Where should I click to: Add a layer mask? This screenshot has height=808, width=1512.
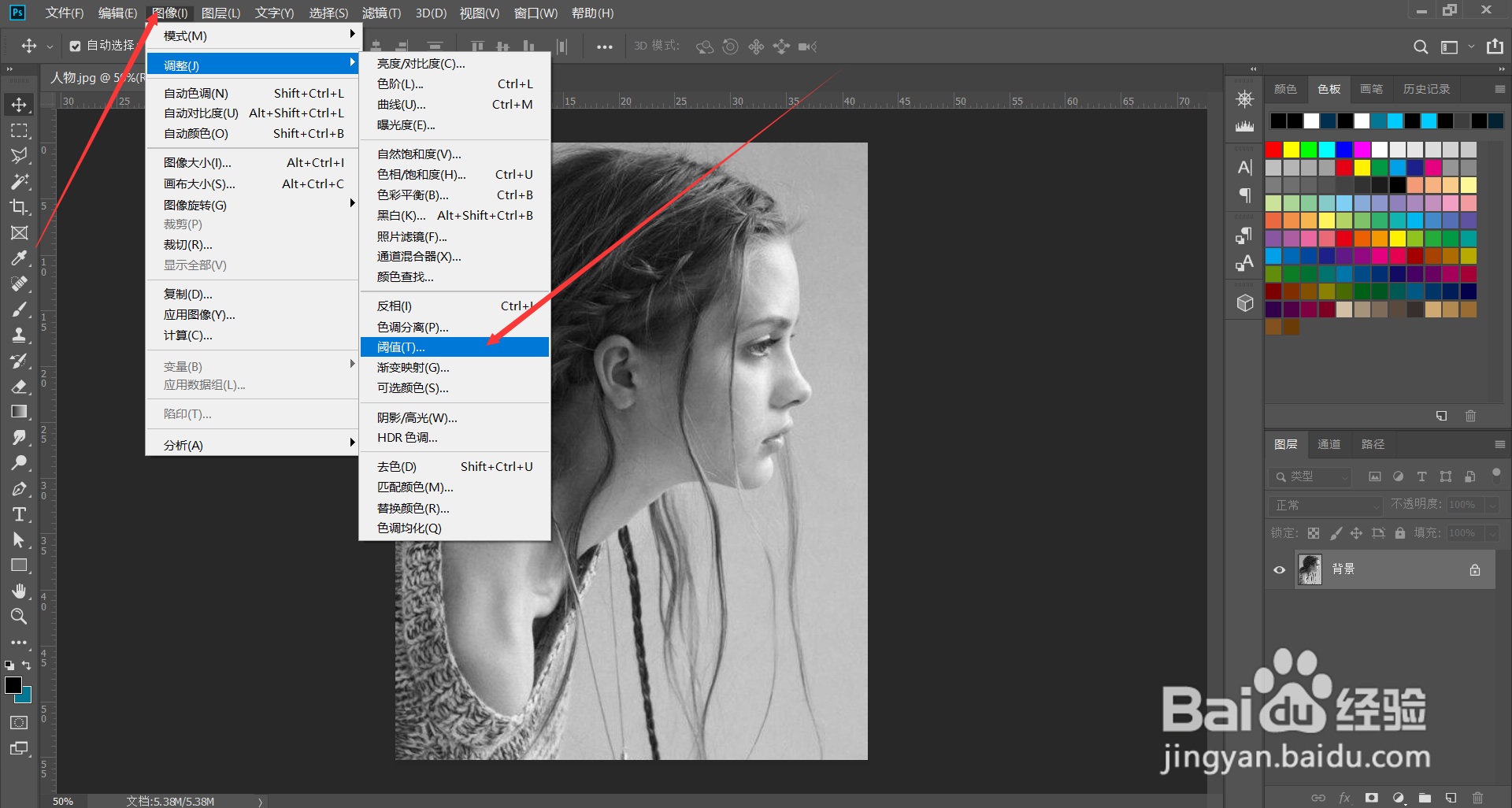tap(1372, 798)
